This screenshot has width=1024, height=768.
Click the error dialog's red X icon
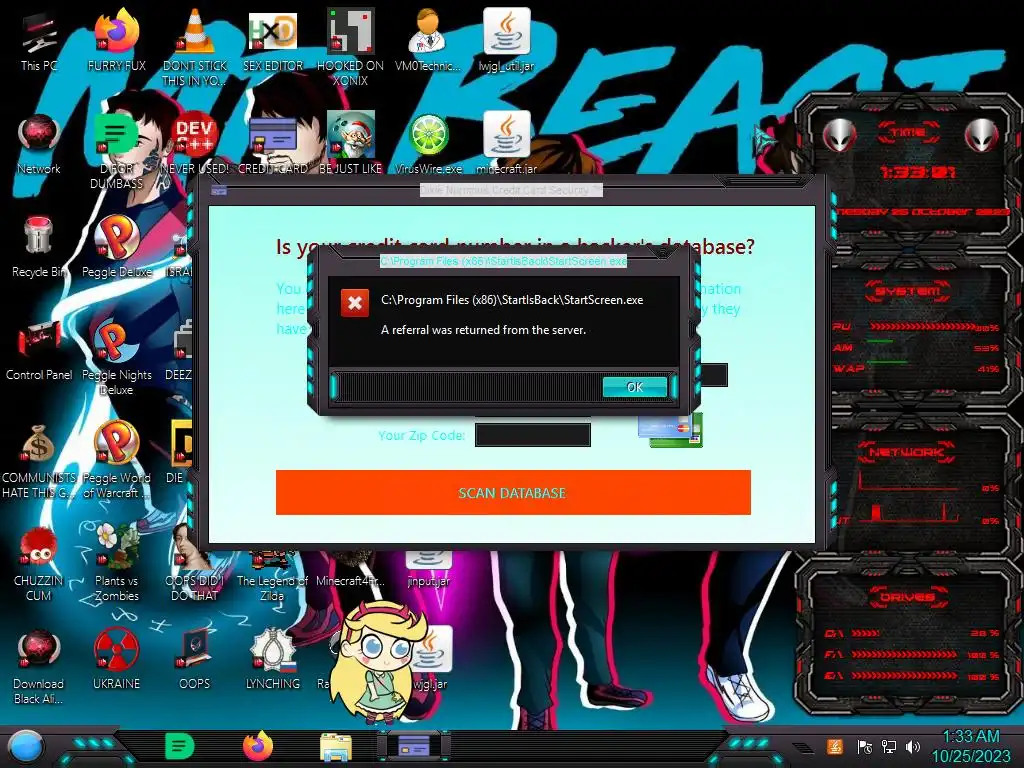pyautogui.click(x=355, y=303)
